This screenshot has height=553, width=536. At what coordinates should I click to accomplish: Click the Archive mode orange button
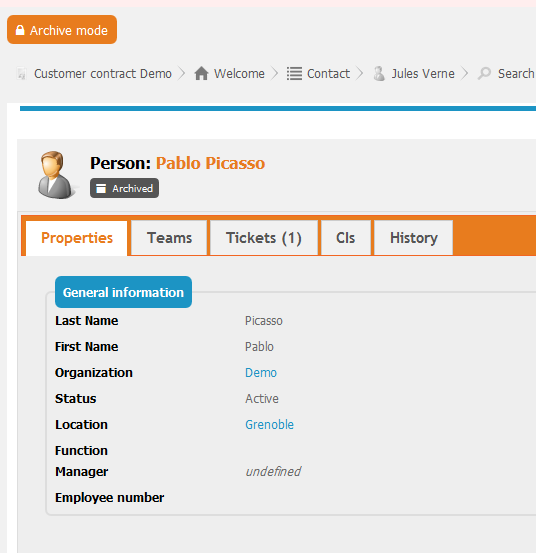pyautogui.click(x=62, y=30)
